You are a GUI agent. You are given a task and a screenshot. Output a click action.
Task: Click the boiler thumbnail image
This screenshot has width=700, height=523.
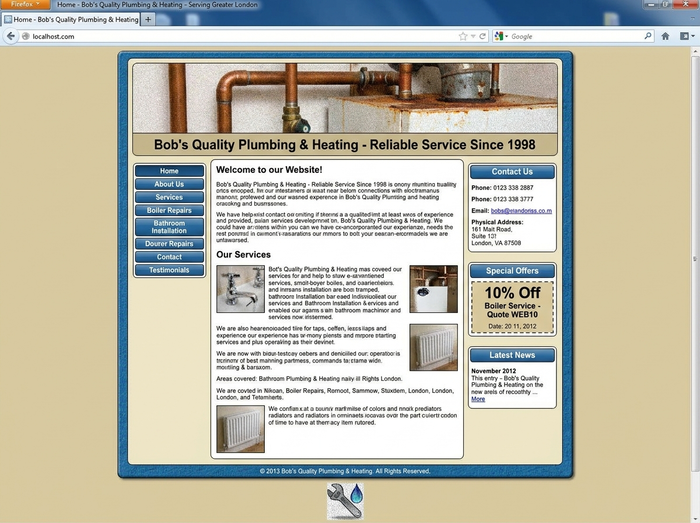pyautogui.click(x=433, y=289)
